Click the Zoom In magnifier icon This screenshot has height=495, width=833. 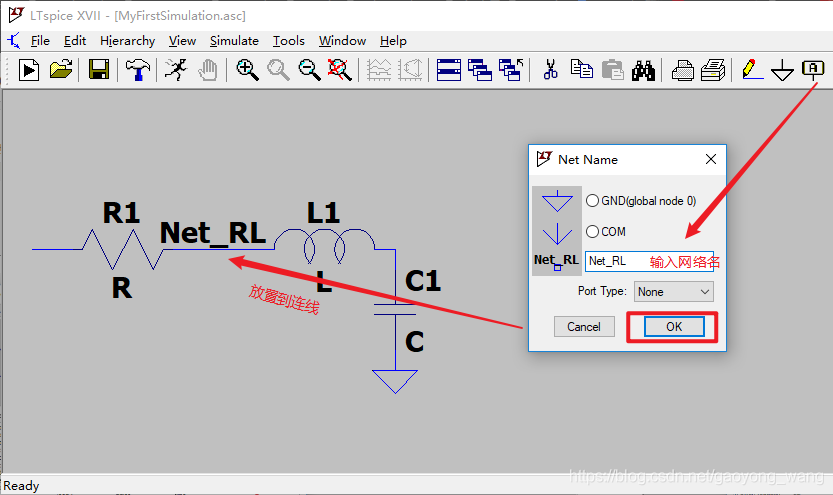coord(247,70)
